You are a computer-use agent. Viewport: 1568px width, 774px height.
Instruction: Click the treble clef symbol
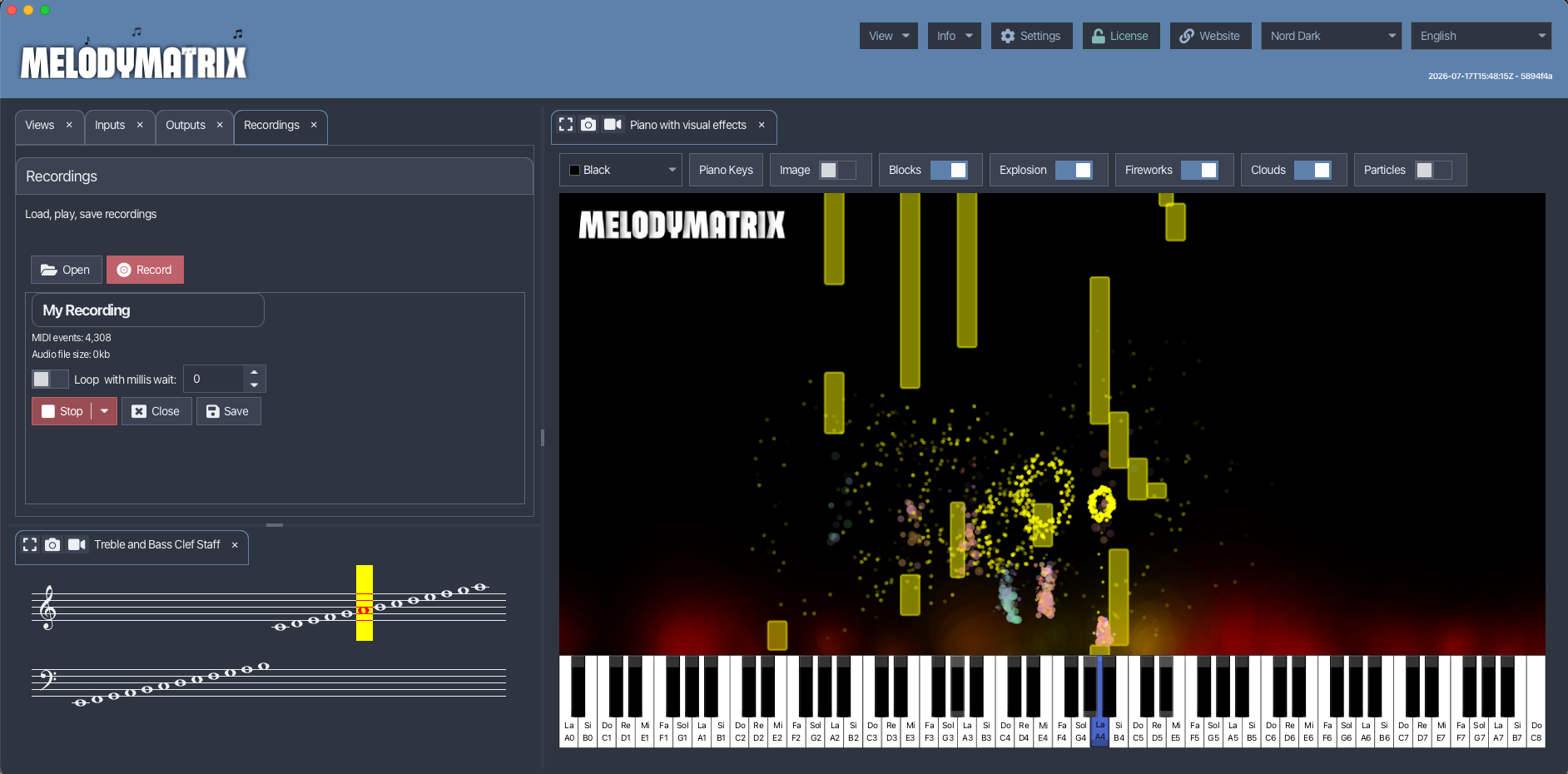click(x=47, y=608)
